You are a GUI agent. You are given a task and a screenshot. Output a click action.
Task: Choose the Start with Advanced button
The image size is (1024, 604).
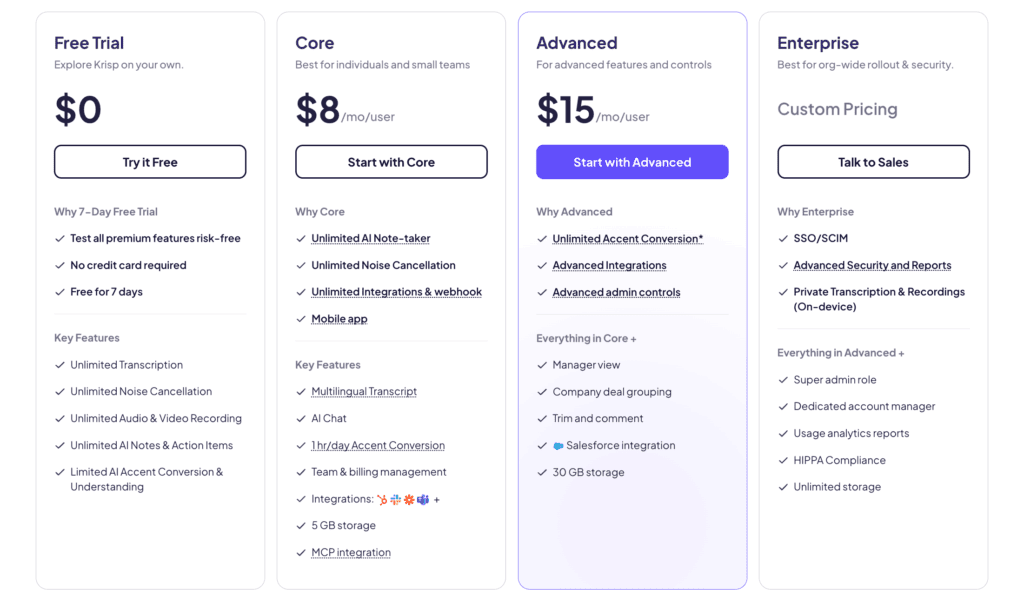[x=632, y=162]
